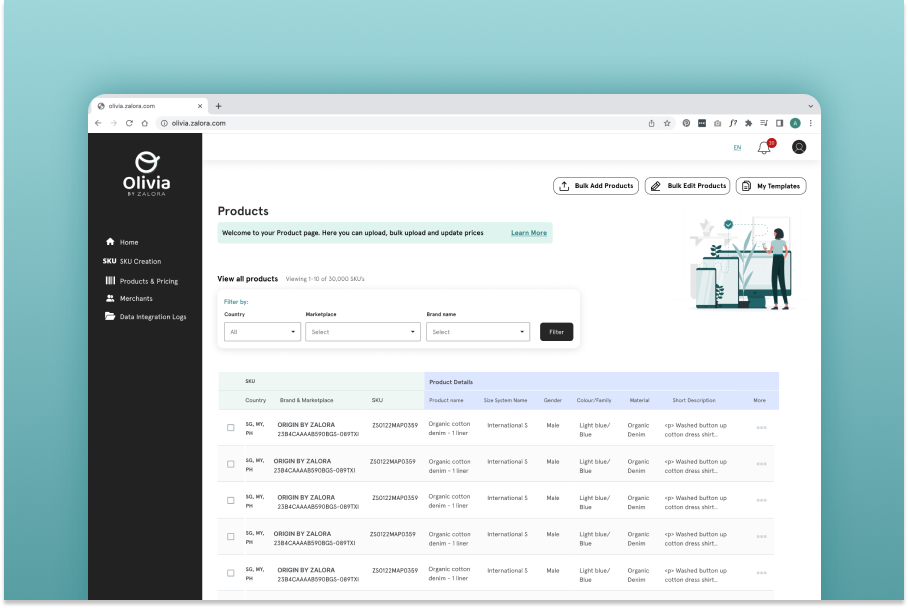908x608 pixels.
Task: Tick the third product row checkbox
Action: point(230,500)
